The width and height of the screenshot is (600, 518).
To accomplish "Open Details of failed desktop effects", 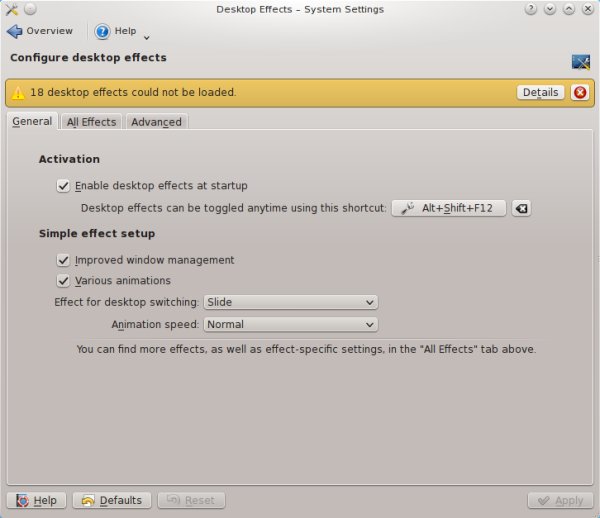I will tap(540, 92).
